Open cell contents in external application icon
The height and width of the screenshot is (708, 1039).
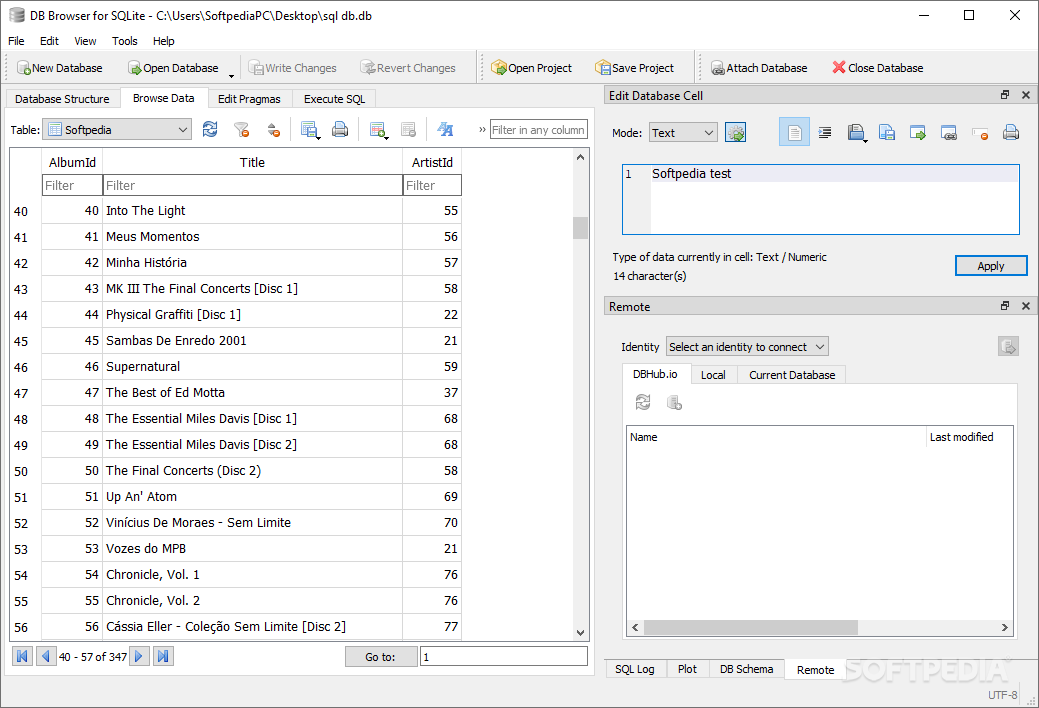tap(918, 133)
